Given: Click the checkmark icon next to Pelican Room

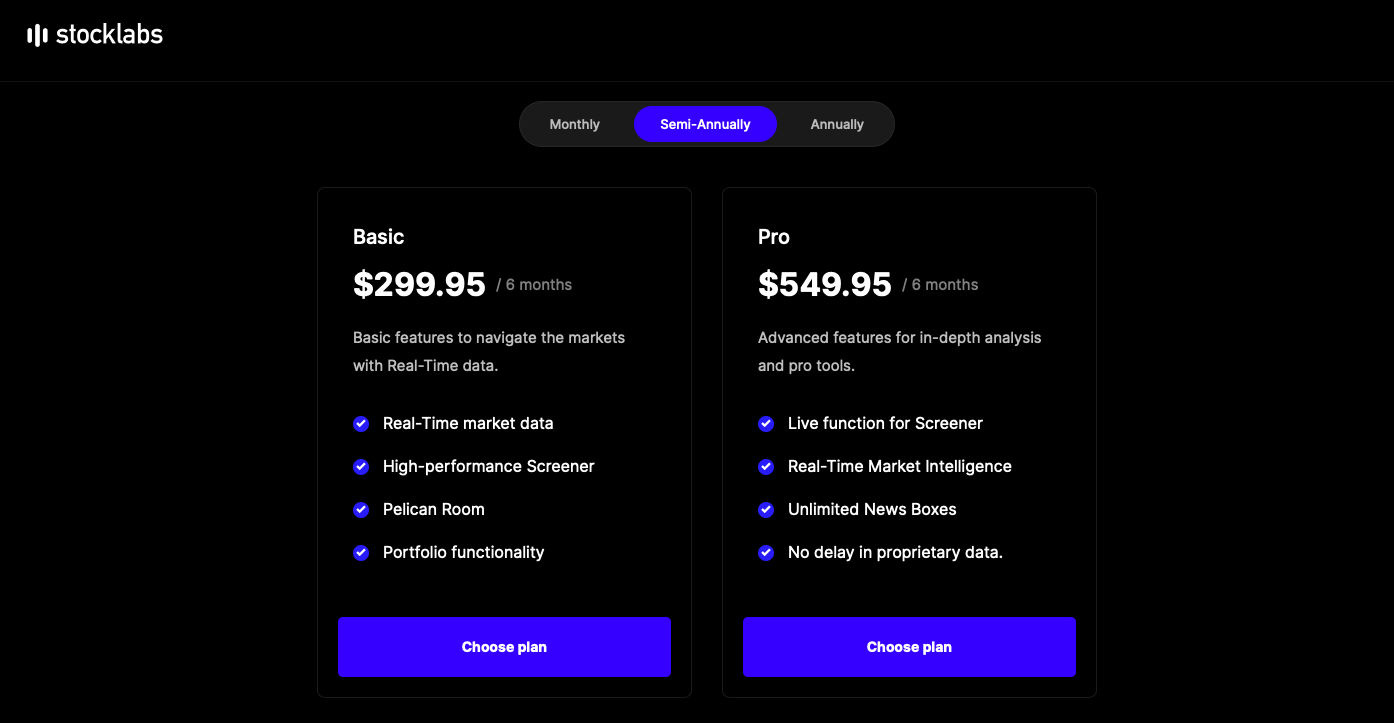Looking at the screenshot, I should point(361,510).
